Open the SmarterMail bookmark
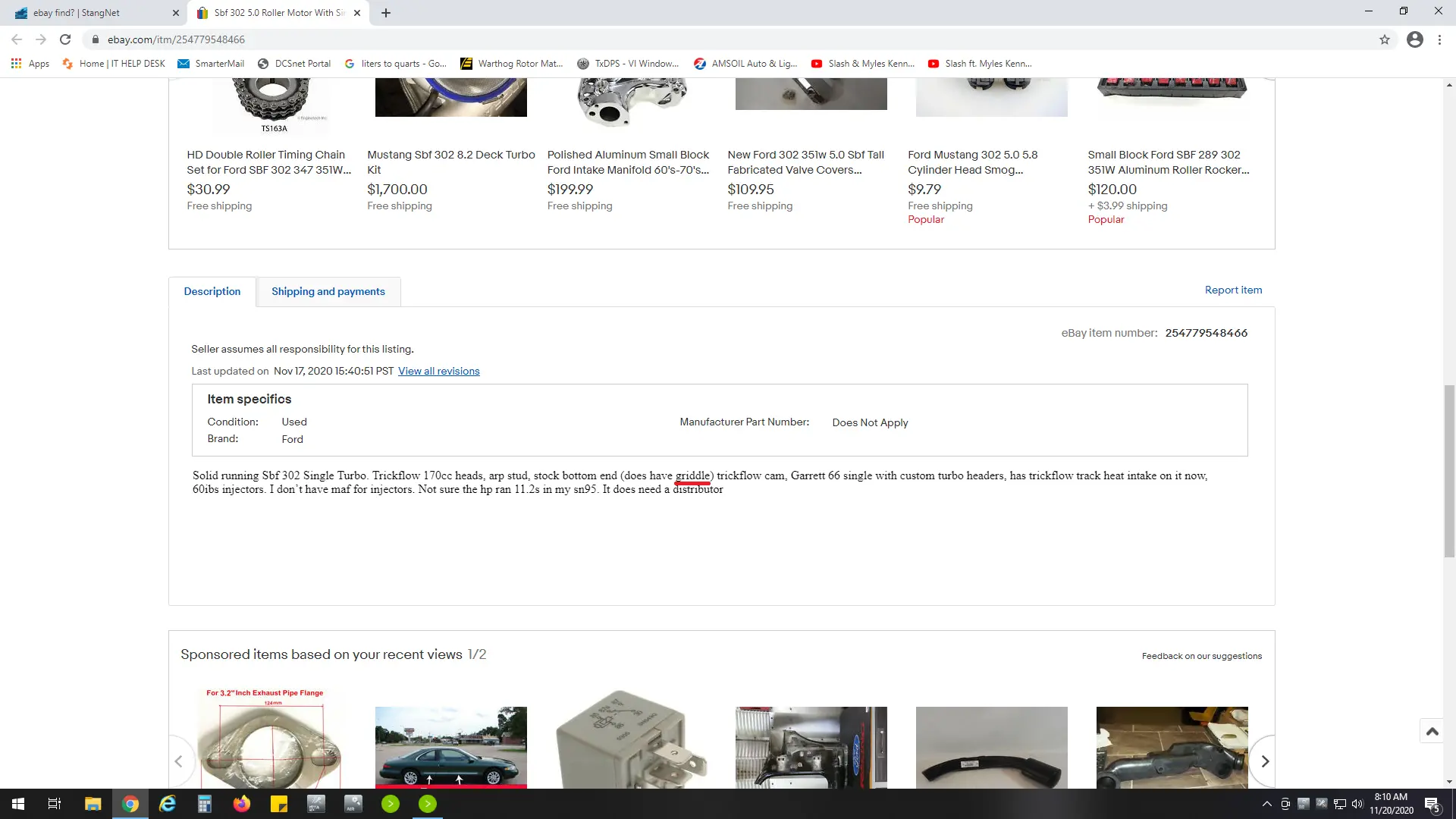The height and width of the screenshot is (819, 1456). tap(211, 64)
